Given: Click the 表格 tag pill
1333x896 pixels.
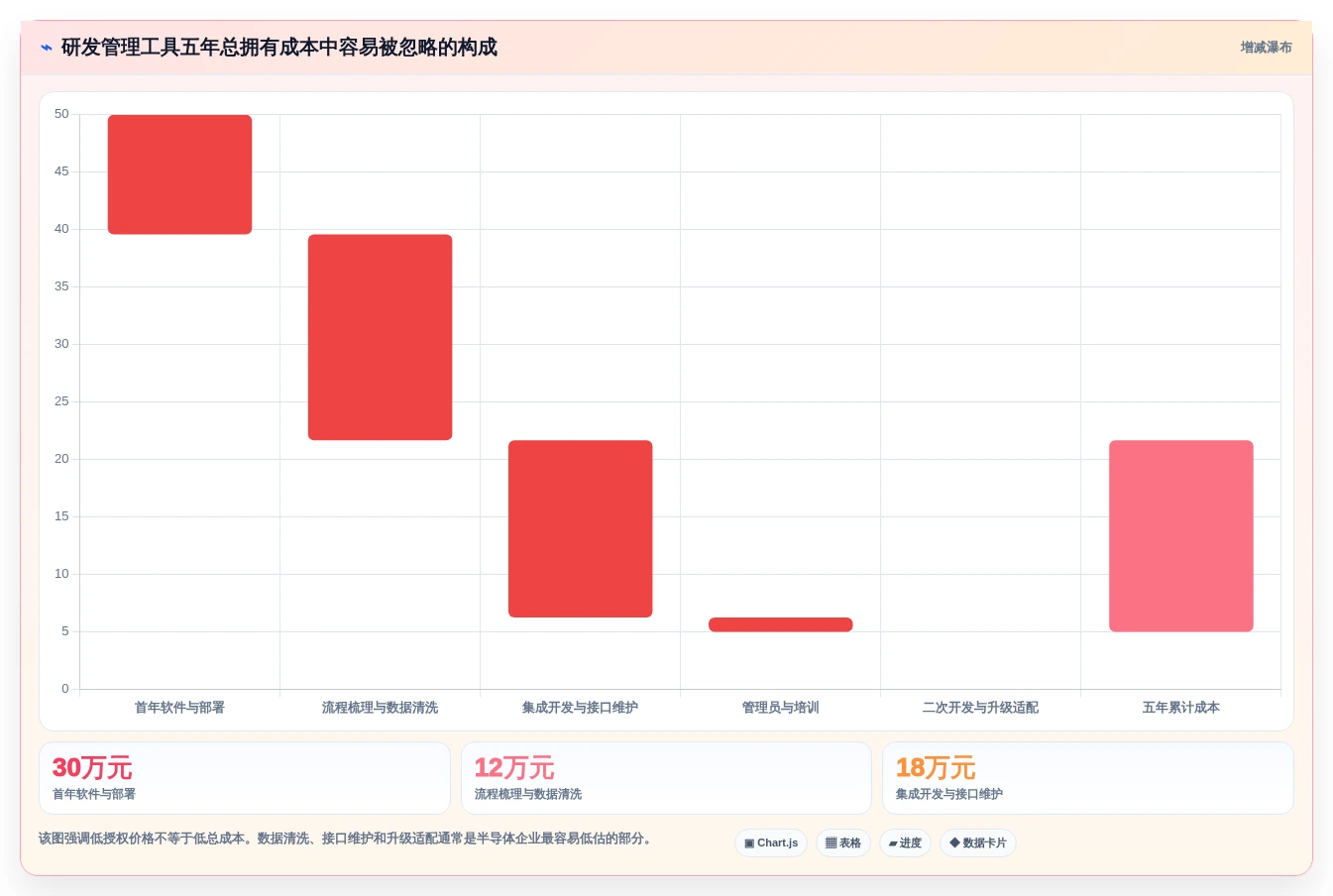Looking at the screenshot, I should pyautogui.click(x=843, y=842).
